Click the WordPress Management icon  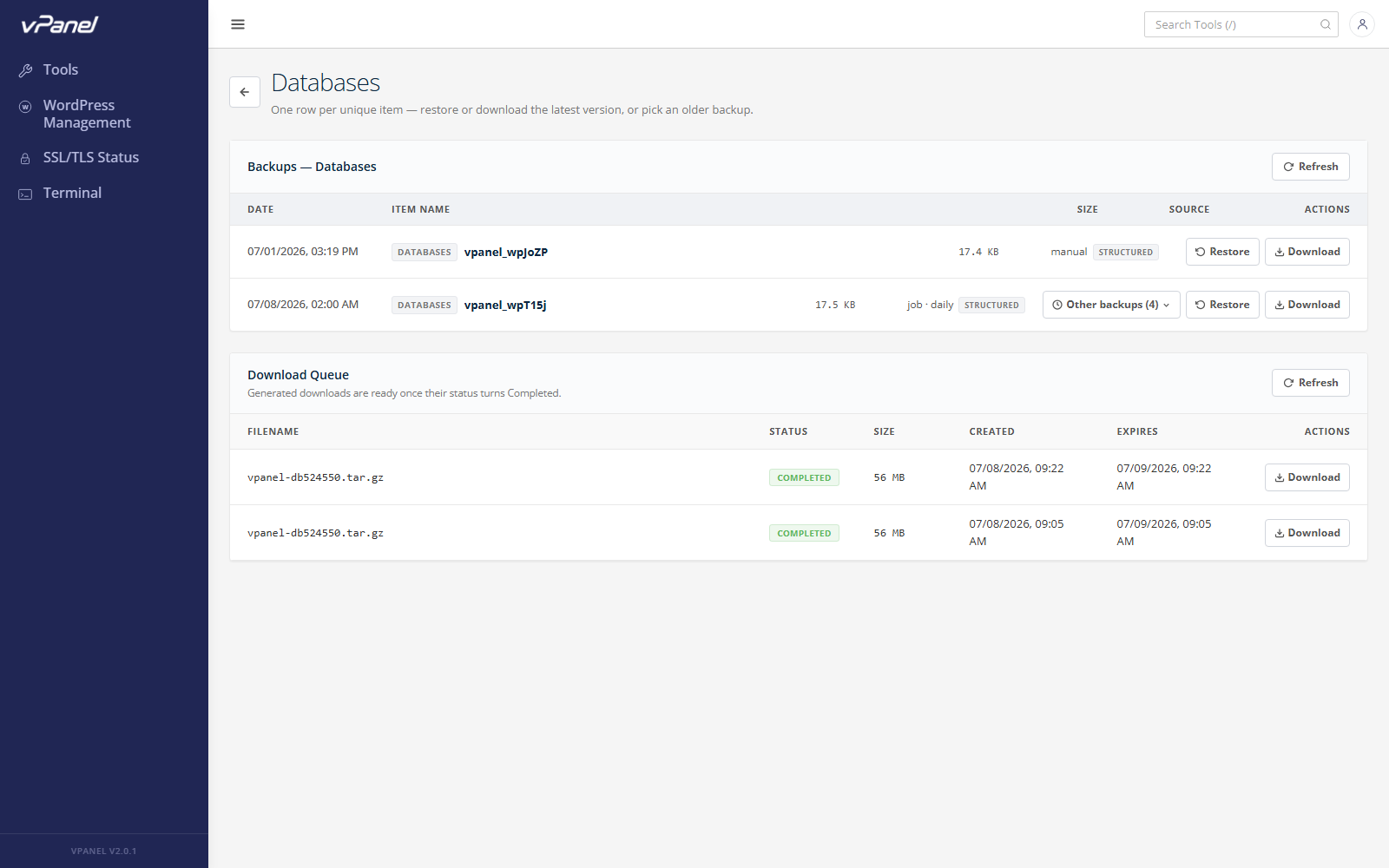(25, 106)
